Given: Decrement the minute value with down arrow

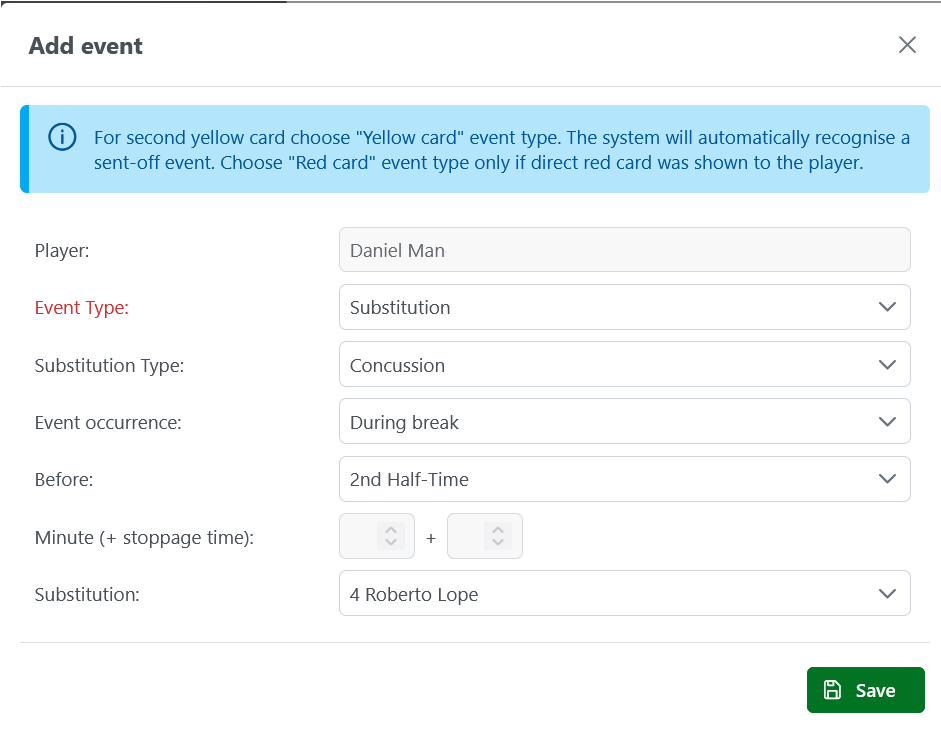Looking at the screenshot, I should coord(391,544).
